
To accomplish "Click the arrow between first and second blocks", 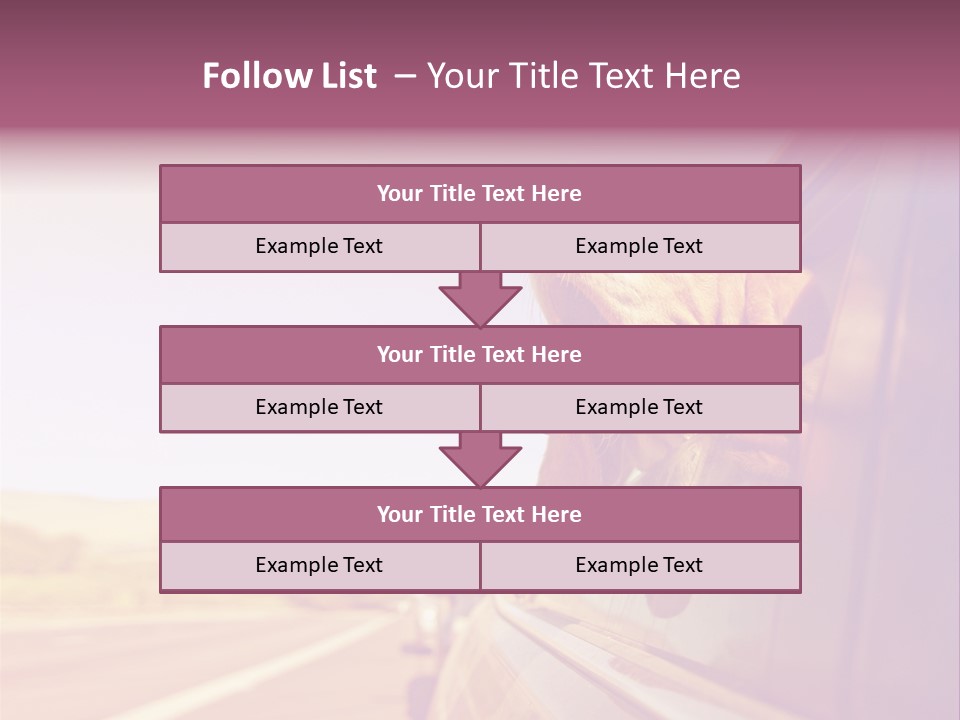I will 480,299.
